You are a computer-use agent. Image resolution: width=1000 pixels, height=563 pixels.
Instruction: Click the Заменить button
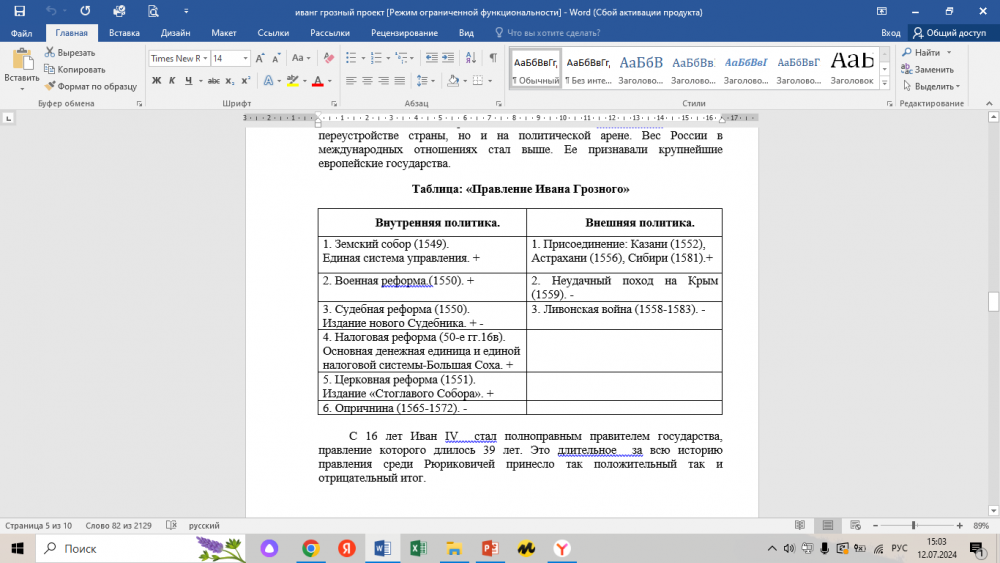926,69
